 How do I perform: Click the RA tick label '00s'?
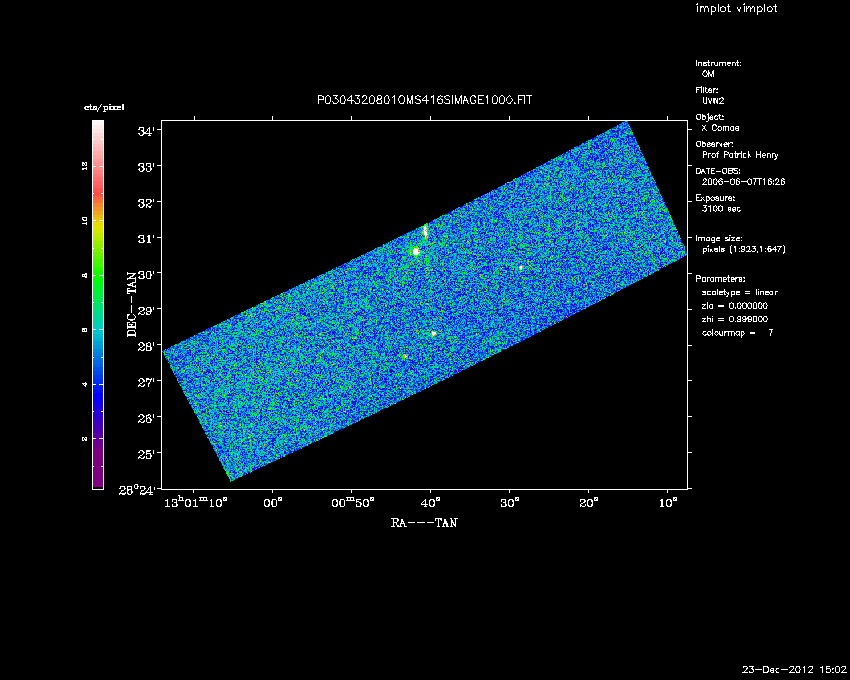(273, 503)
